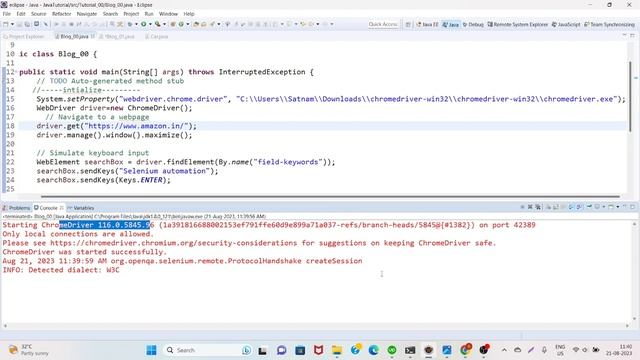Click the Save All toolbar icon

click(x=27, y=24)
